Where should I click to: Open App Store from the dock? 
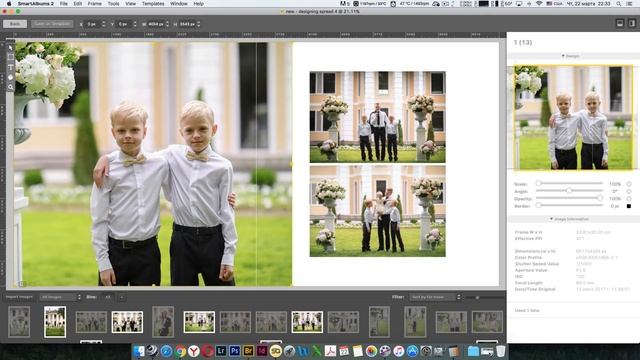(x=412, y=351)
